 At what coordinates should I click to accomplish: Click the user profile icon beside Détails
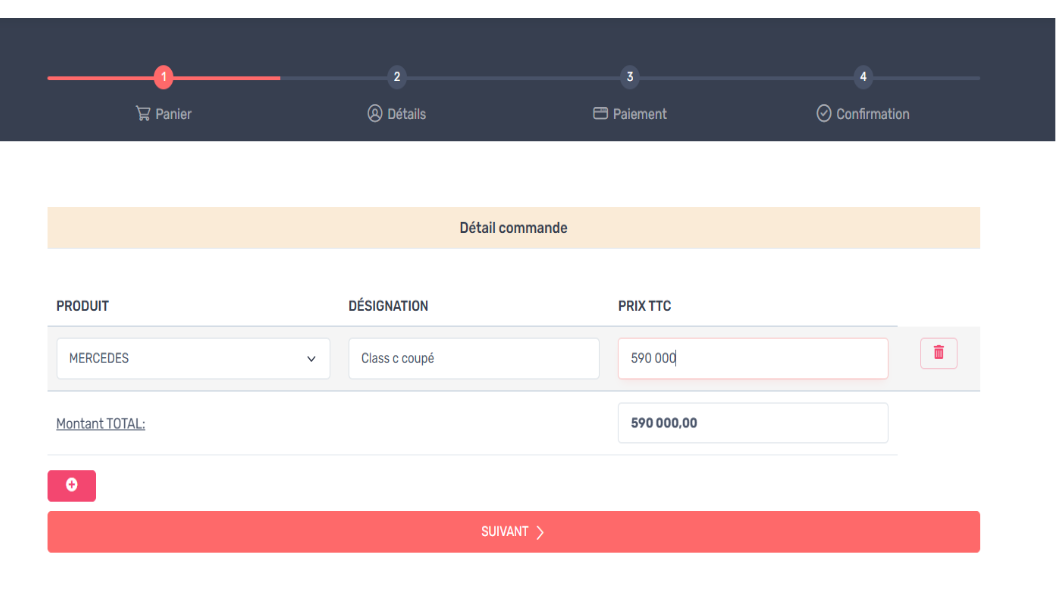[375, 113]
